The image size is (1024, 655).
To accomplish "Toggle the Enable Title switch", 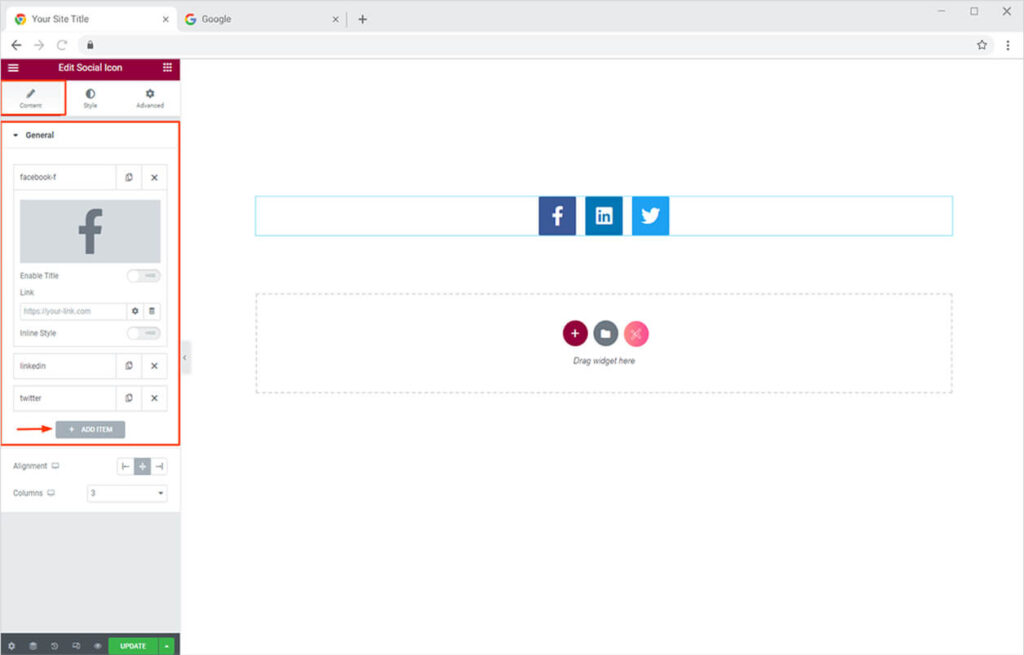I will 143,276.
